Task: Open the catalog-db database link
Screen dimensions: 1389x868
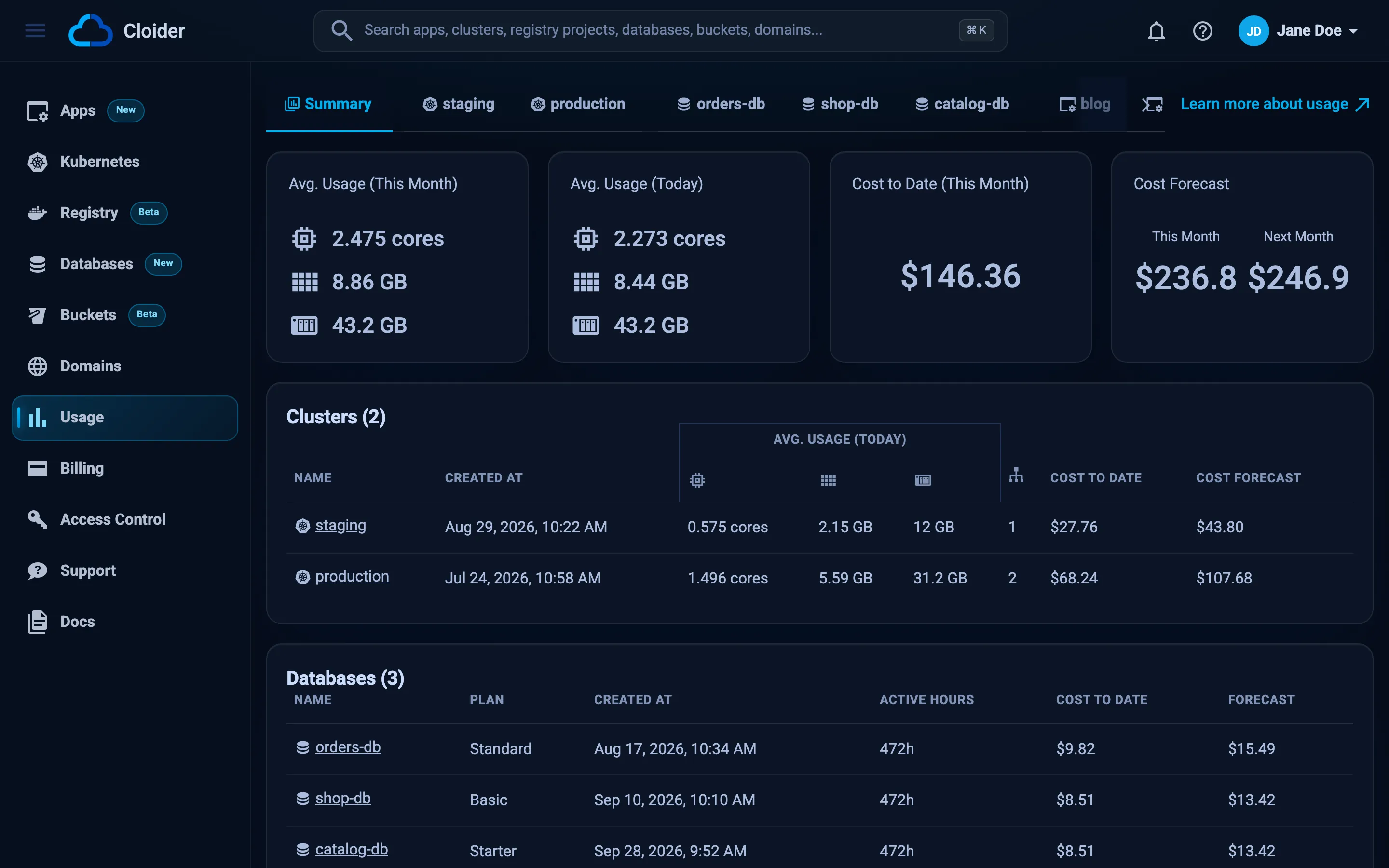Action: click(x=351, y=849)
